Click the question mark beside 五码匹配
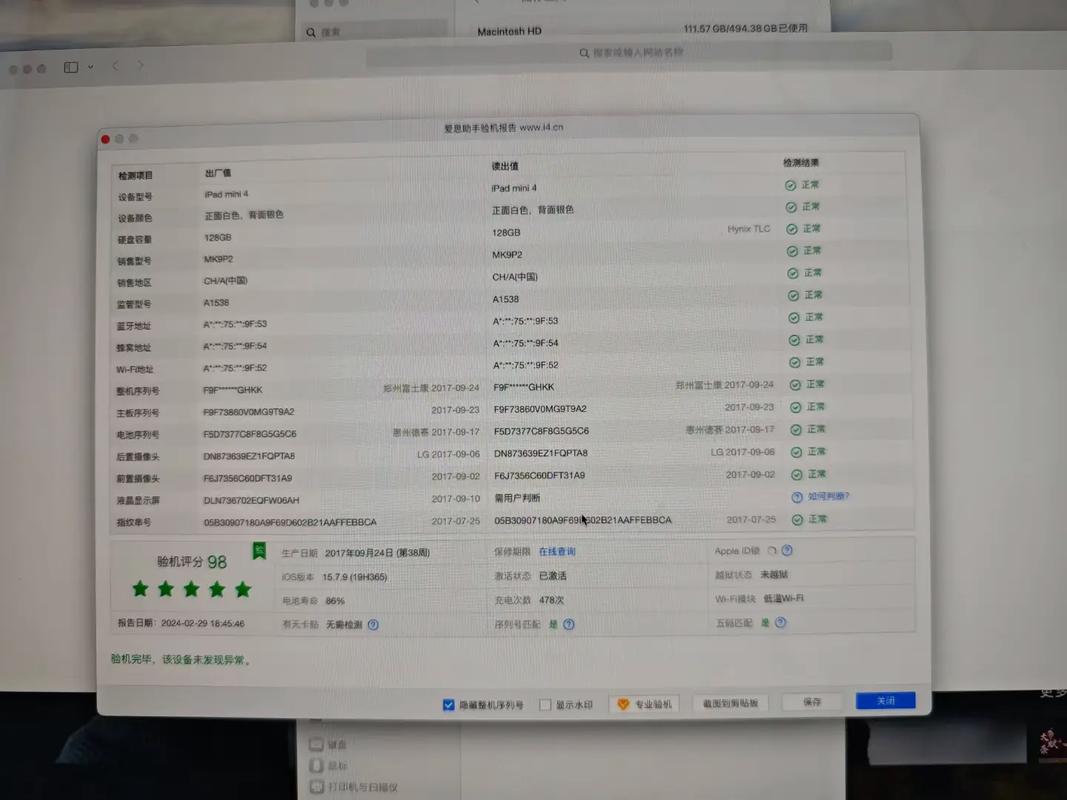1067x800 pixels. pos(778,623)
